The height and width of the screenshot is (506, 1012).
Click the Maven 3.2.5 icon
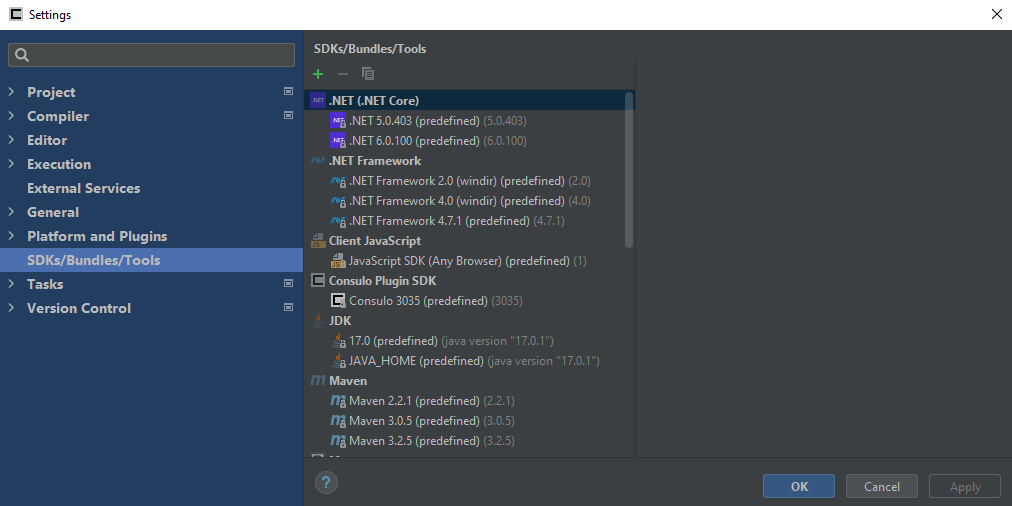[338, 441]
